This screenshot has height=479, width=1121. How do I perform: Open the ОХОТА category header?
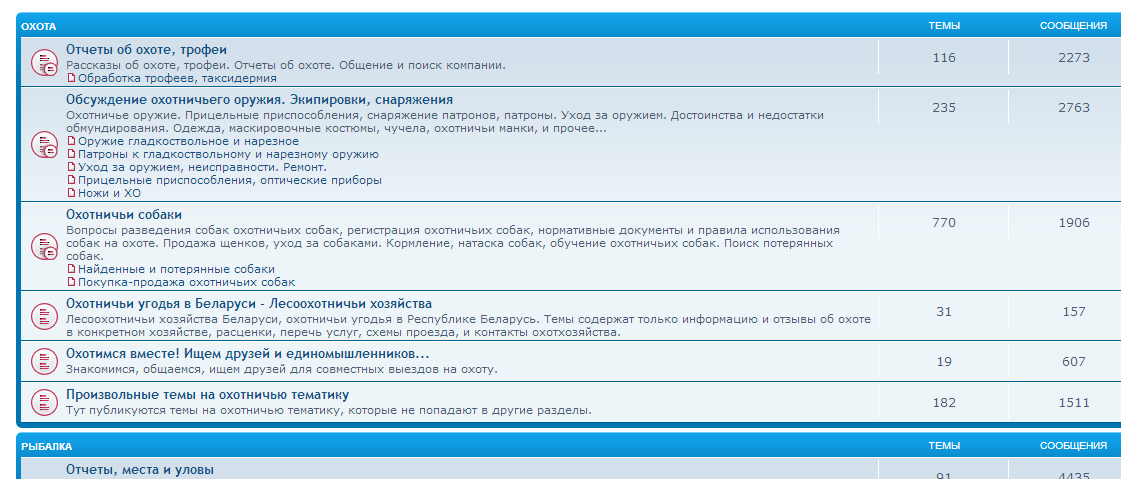tap(39, 26)
